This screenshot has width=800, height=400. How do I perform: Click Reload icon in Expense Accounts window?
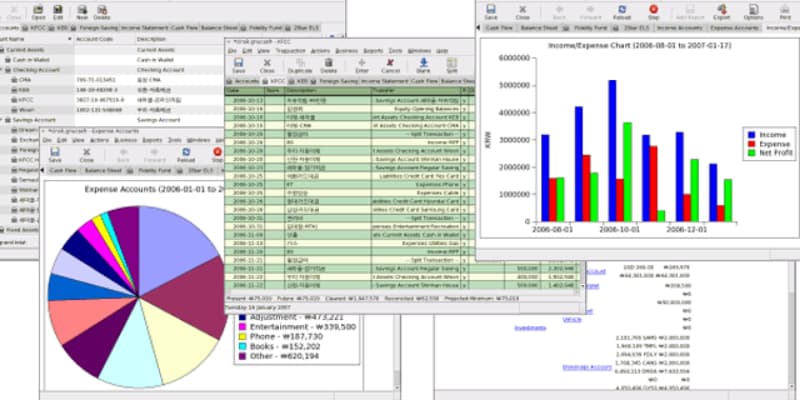pos(186,154)
